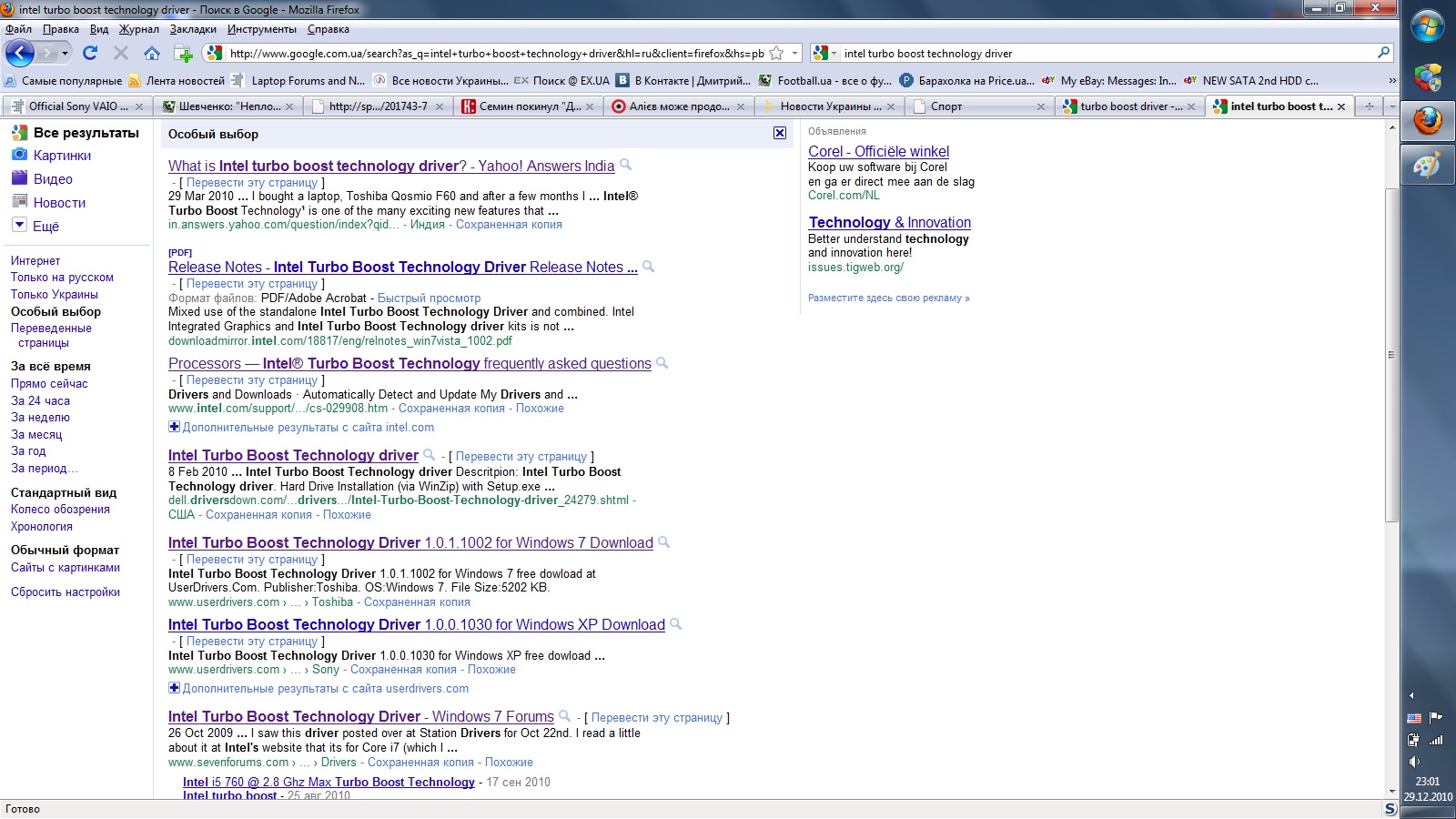The image size is (1456, 819).
Task: Close the Спорт tab
Action: pyautogui.click(x=1041, y=106)
